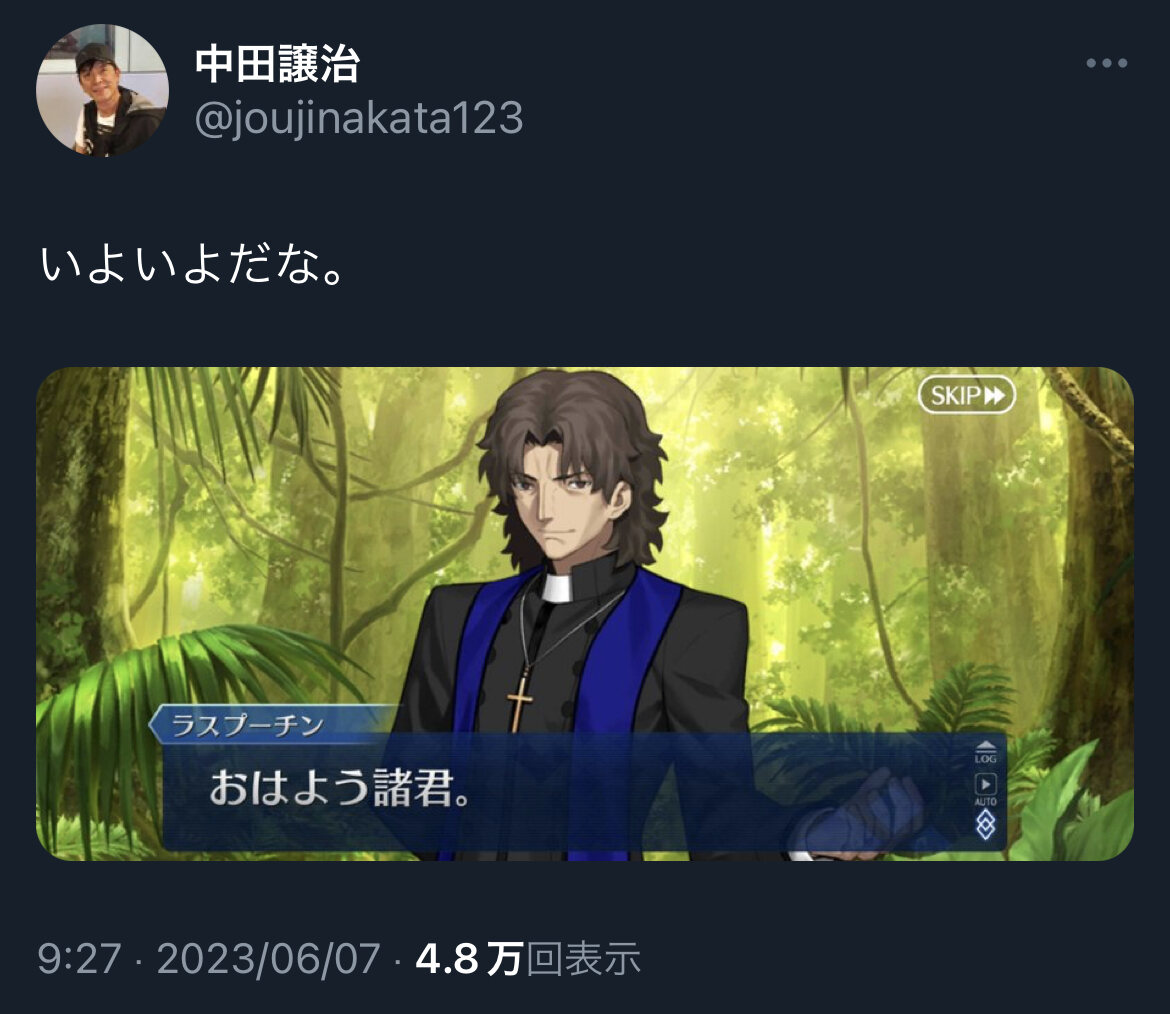Click the display name 中田譲治
The image size is (1170, 1014).
[x=278, y=63]
